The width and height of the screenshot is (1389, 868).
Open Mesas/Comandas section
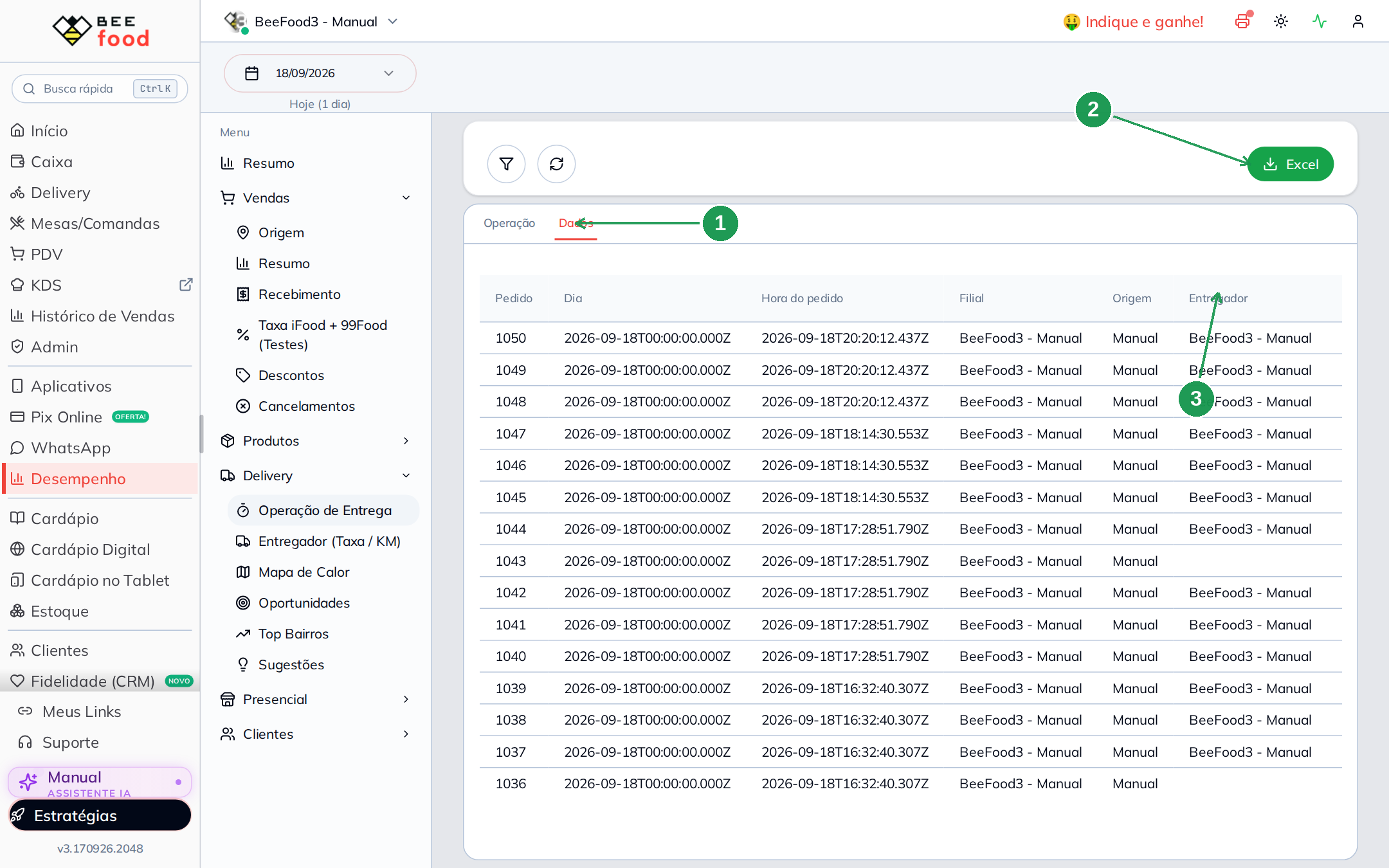point(100,223)
